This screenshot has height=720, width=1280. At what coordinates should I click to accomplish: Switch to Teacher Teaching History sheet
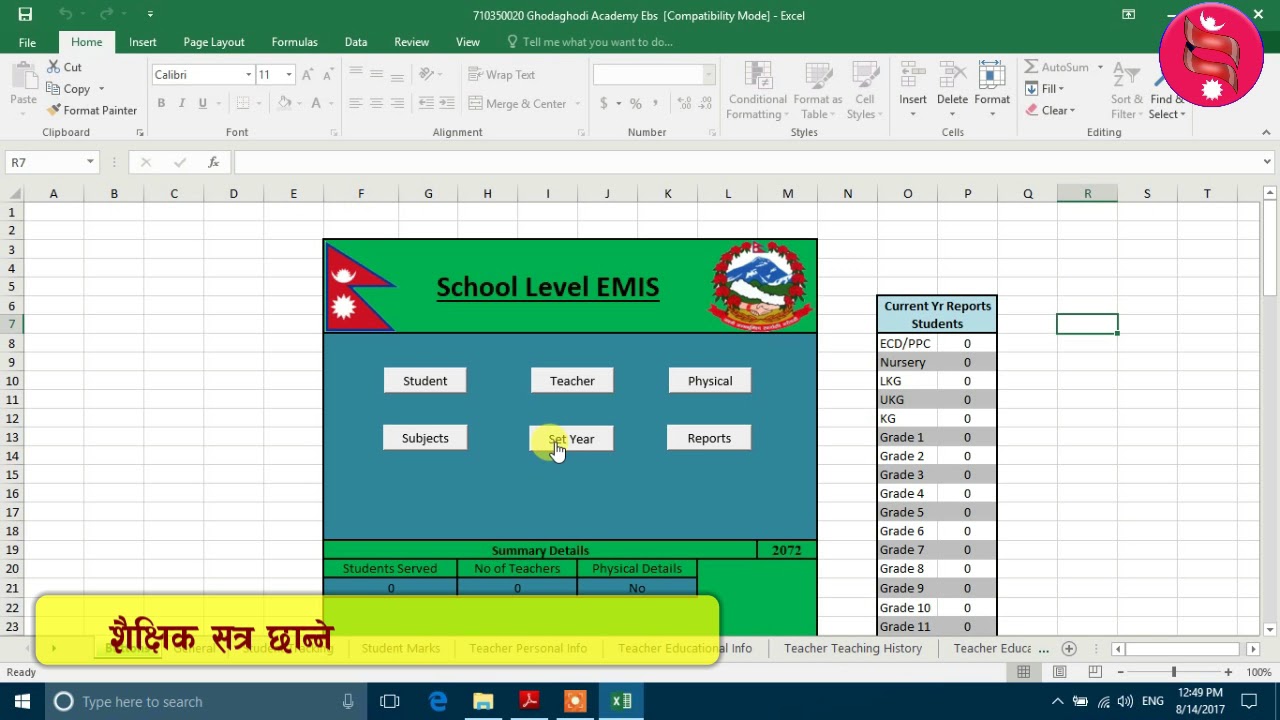[x=852, y=648]
